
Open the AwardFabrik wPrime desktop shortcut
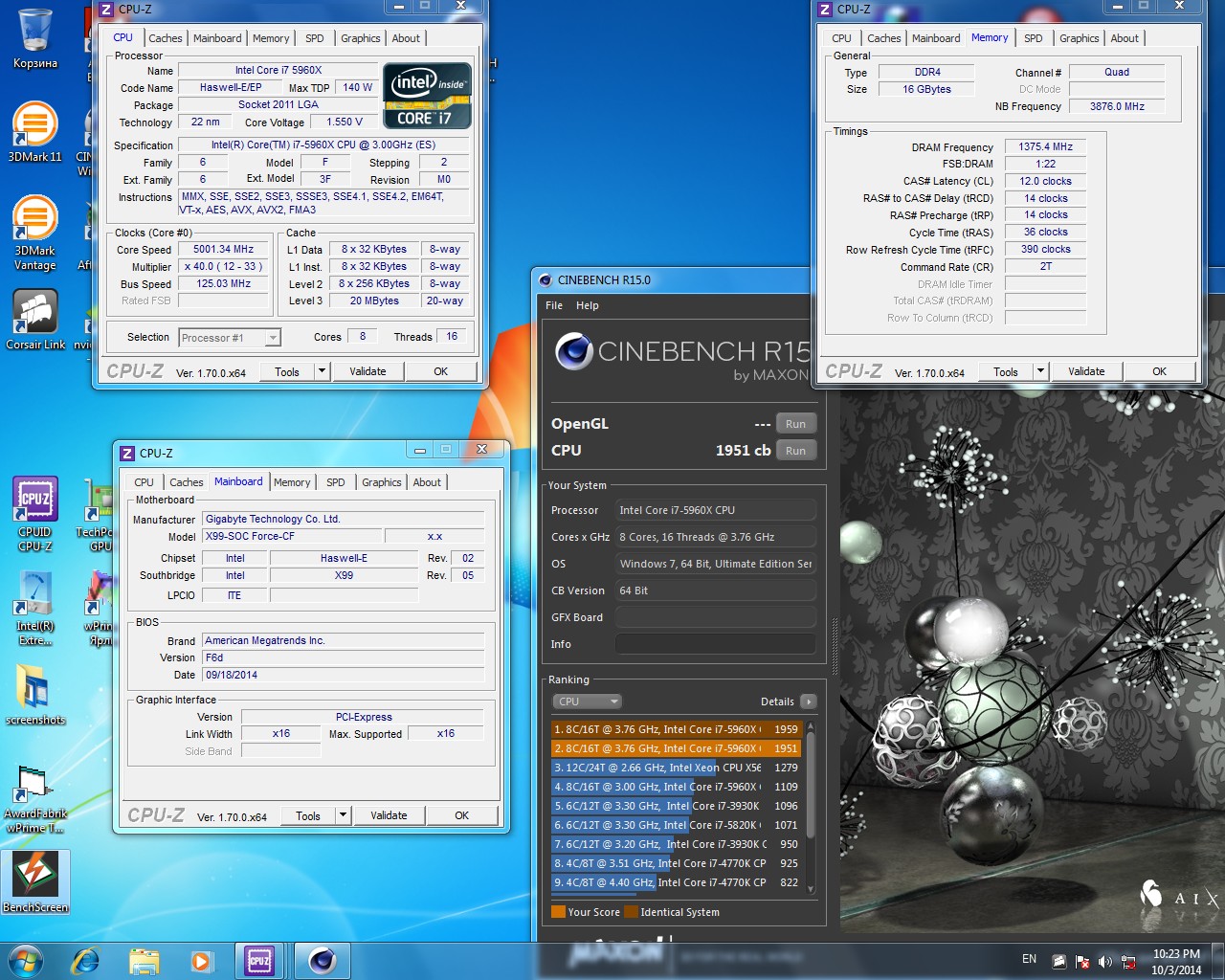coord(35,800)
